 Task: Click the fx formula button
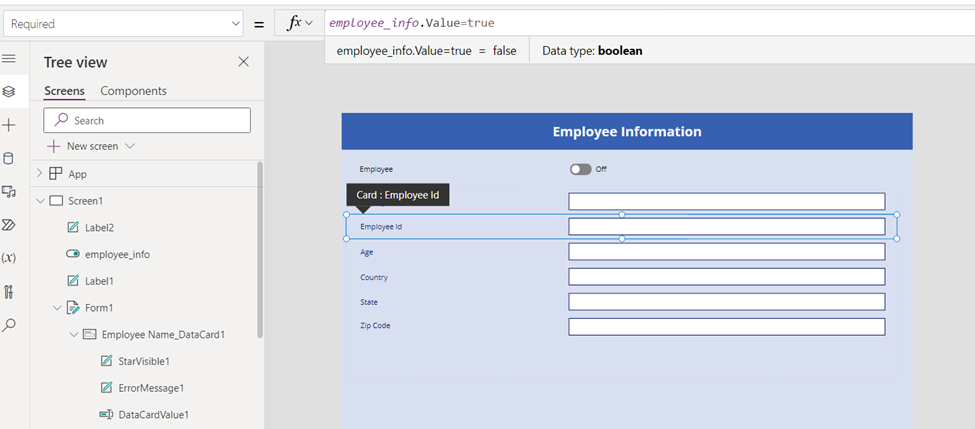point(299,23)
